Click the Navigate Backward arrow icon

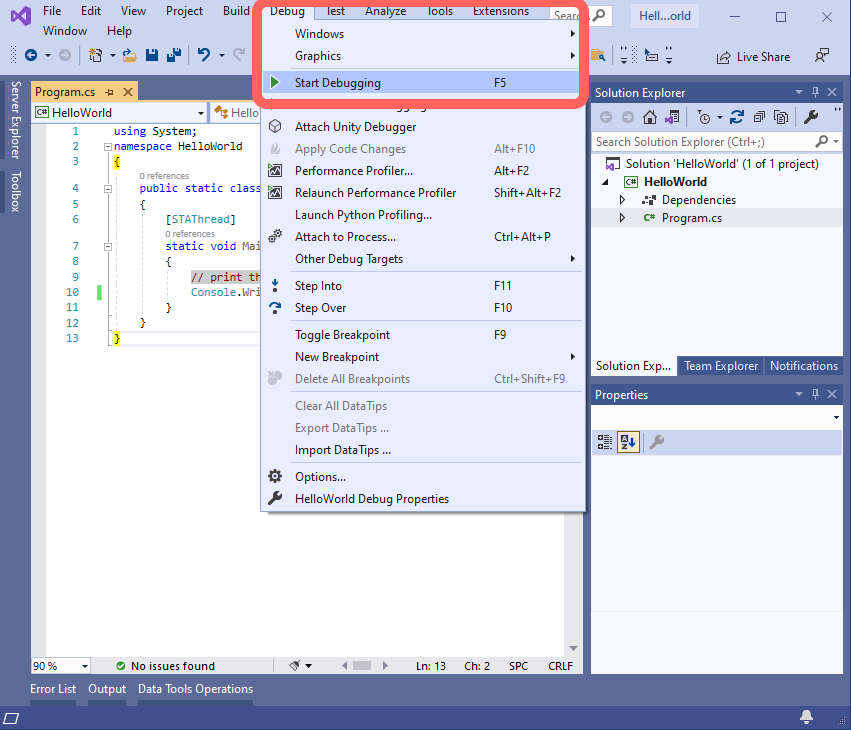pyautogui.click(x=31, y=55)
